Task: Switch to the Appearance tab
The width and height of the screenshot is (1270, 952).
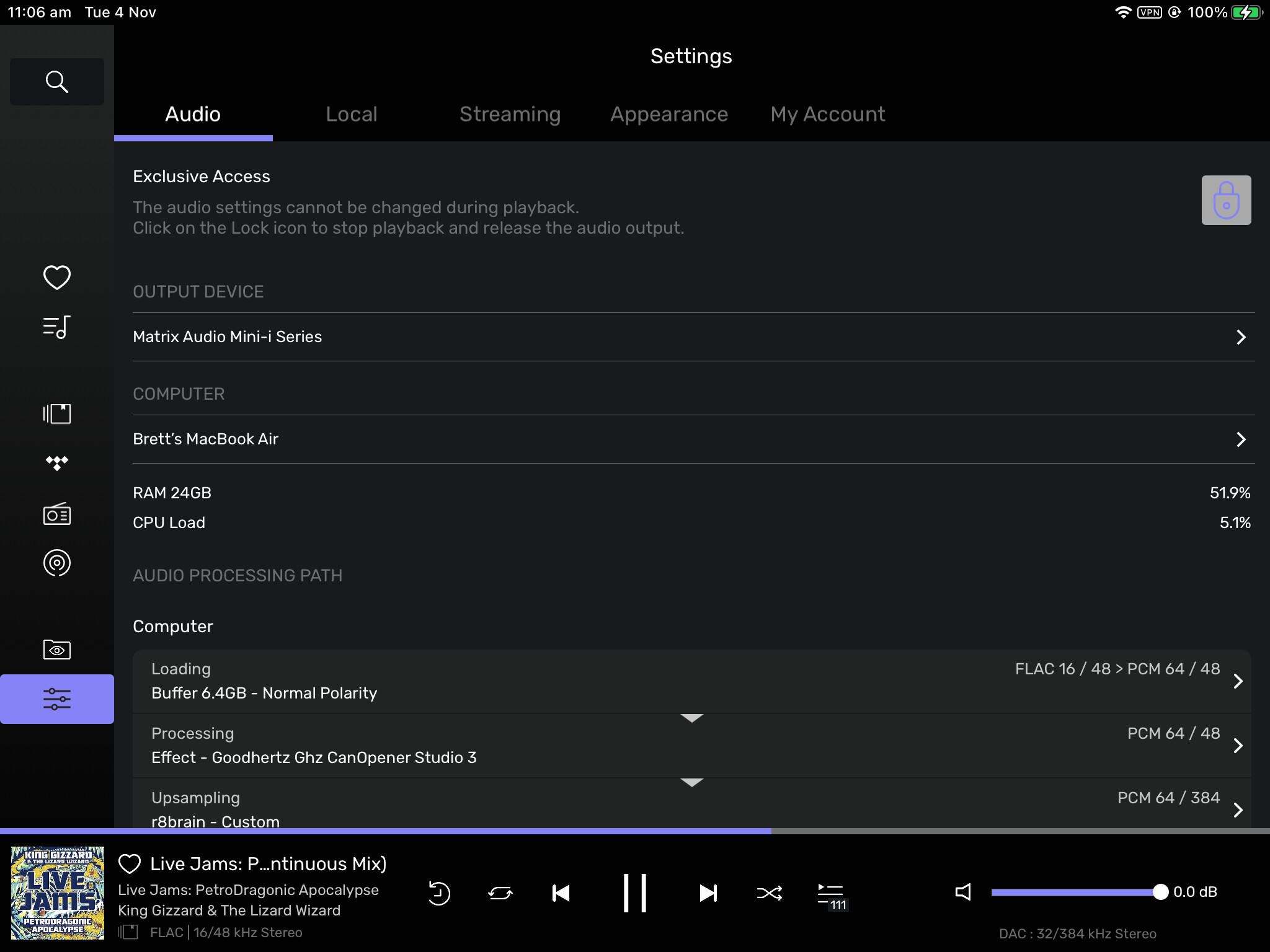Action: (669, 114)
